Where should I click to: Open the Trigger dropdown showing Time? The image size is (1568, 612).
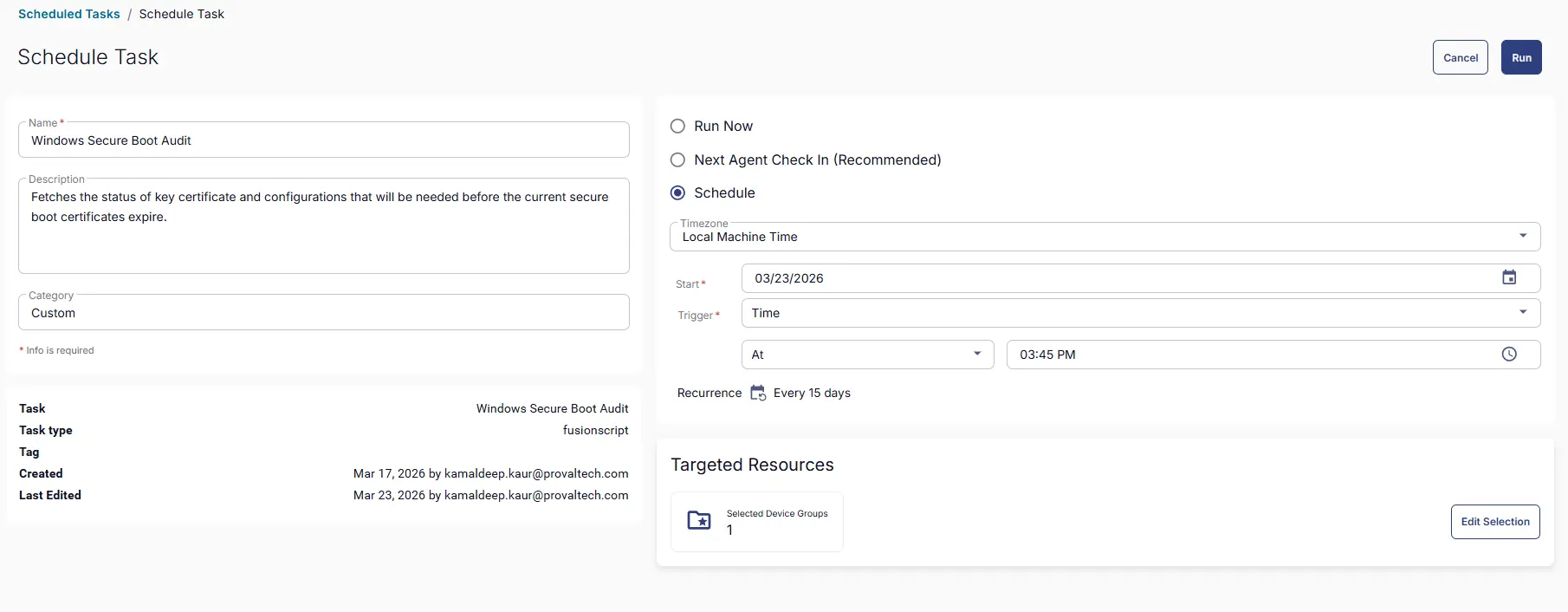[x=1140, y=313]
